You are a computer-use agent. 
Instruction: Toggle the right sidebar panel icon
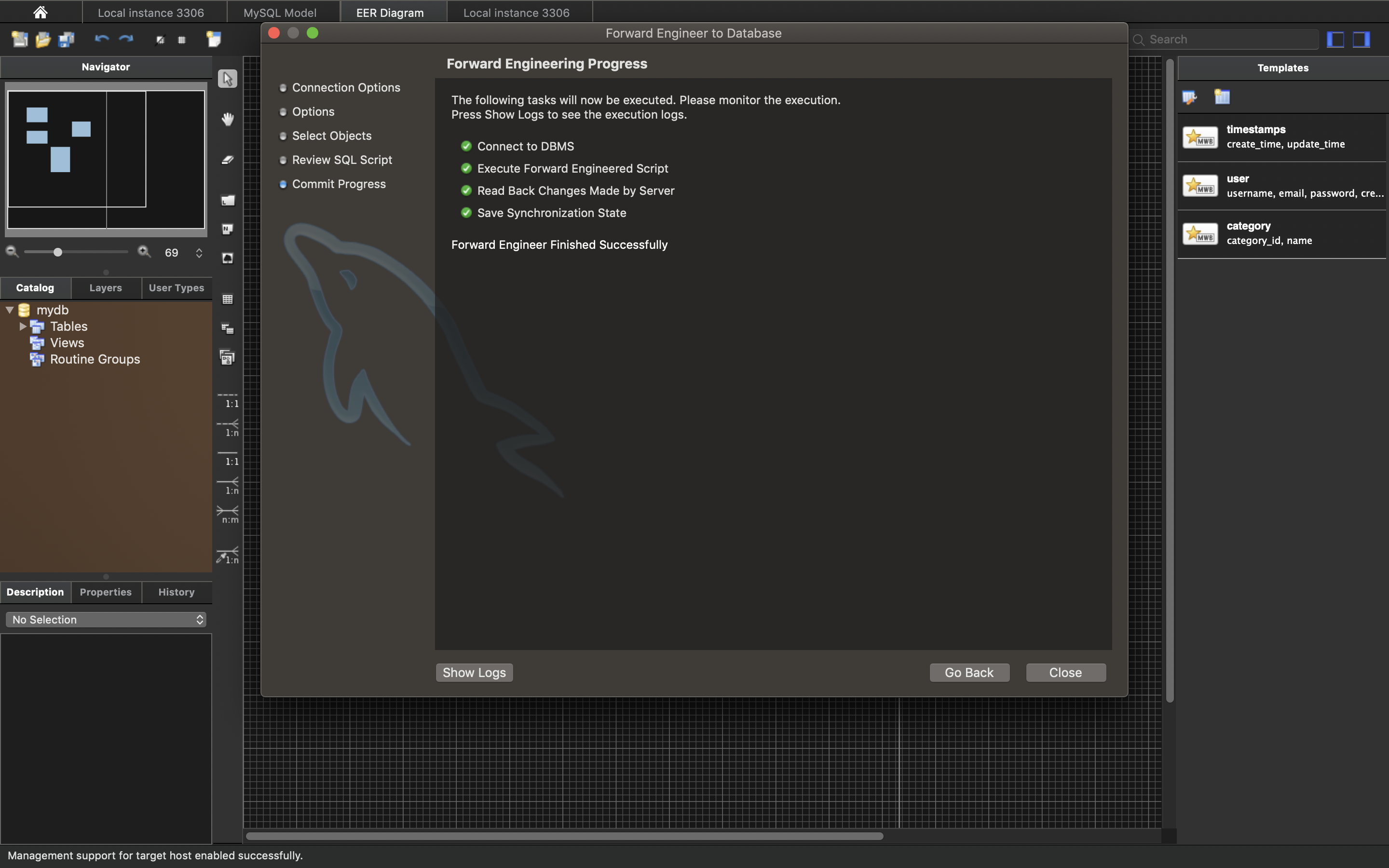1362,39
